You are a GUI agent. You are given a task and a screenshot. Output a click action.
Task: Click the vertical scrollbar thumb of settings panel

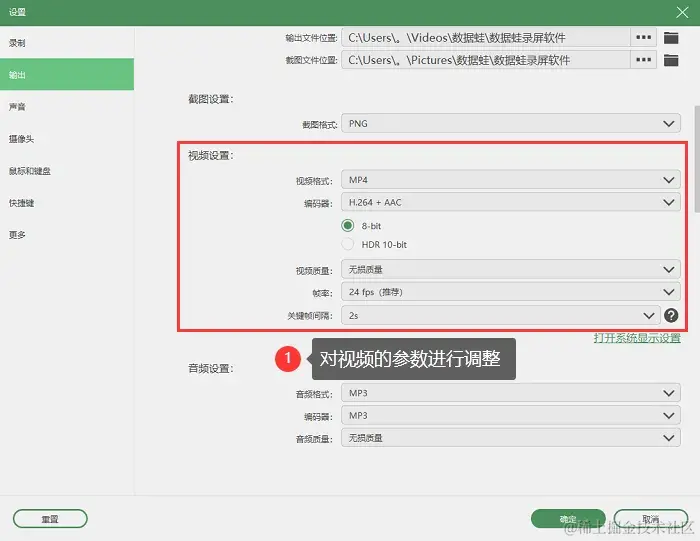point(697,159)
